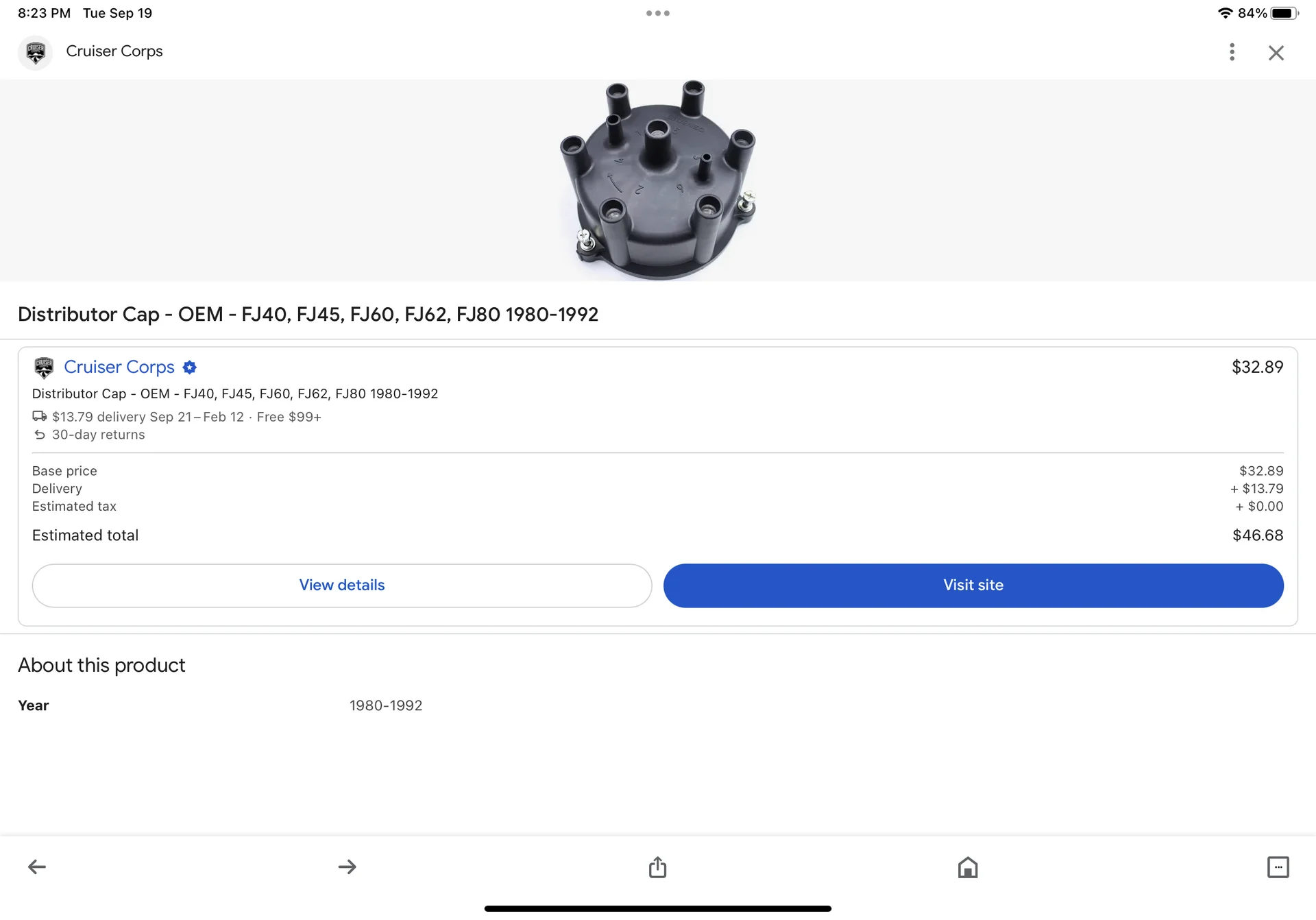Tap the Year 1980-1992 specification row
The width and height of the screenshot is (1316, 920).
(x=219, y=705)
